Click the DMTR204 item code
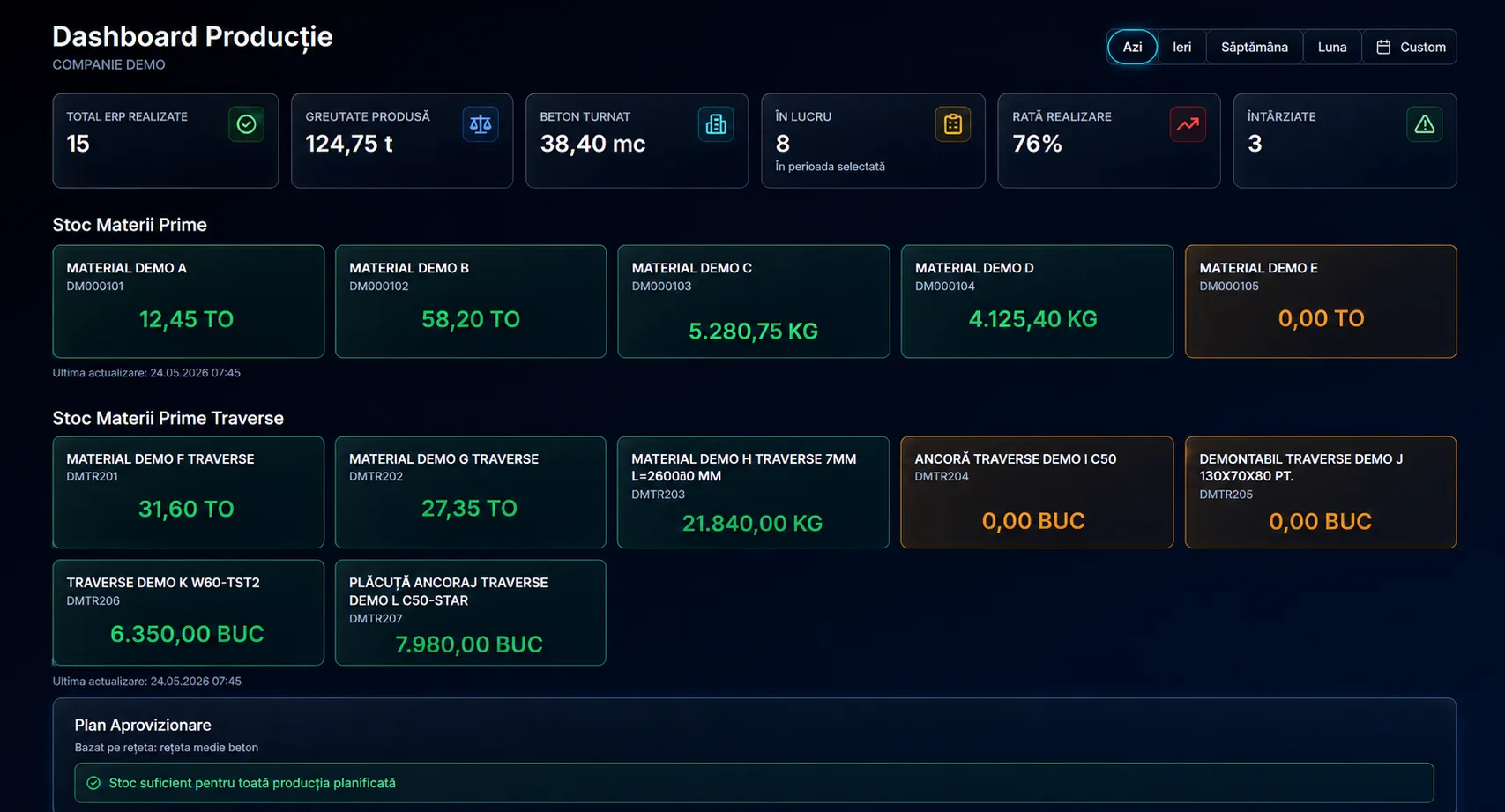 (942, 477)
